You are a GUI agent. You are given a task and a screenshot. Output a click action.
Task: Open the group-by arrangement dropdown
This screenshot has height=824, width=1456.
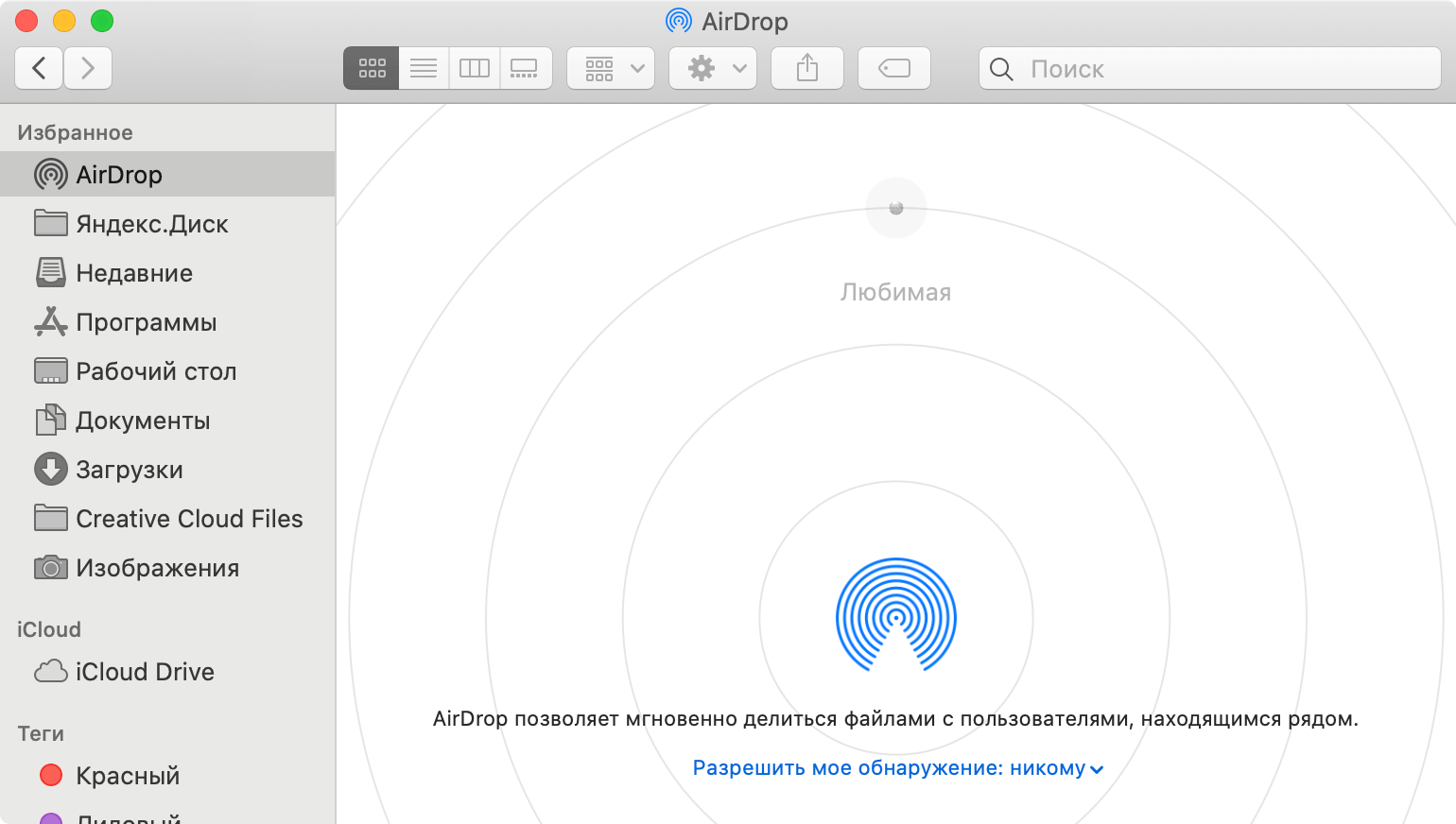[611, 68]
